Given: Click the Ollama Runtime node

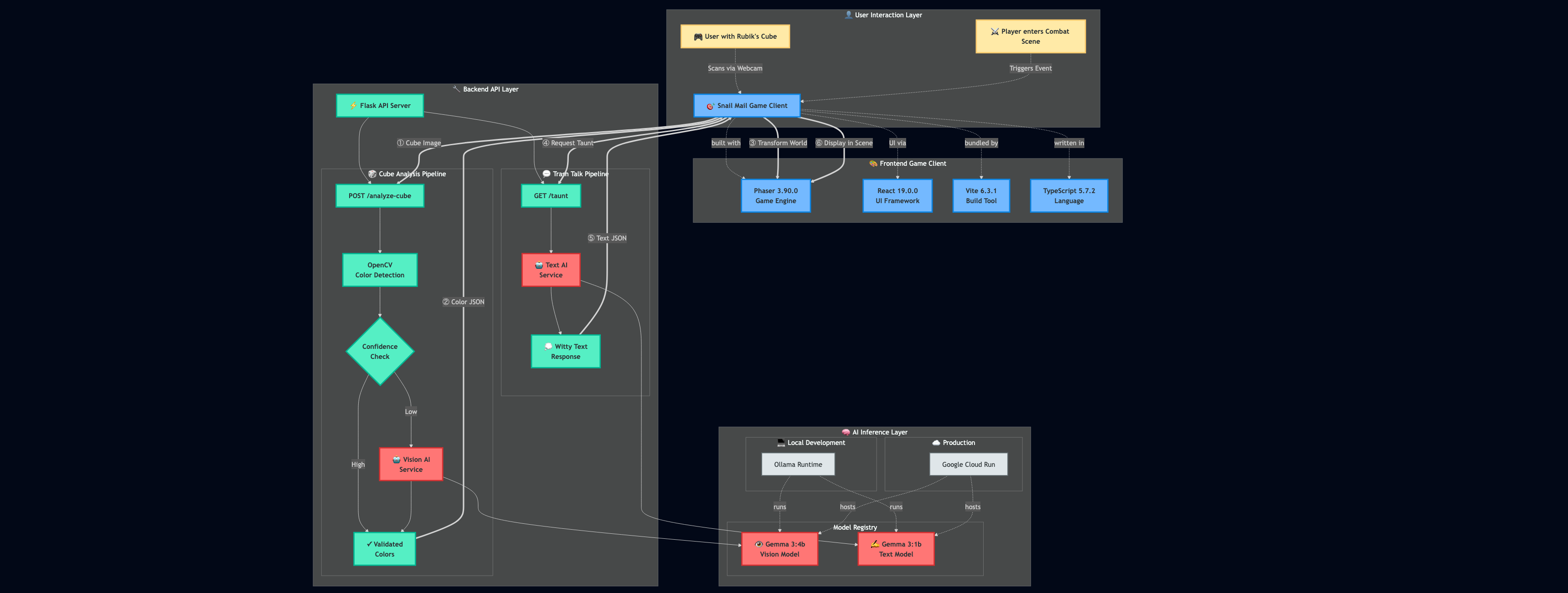Looking at the screenshot, I should pyautogui.click(x=797, y=465).
